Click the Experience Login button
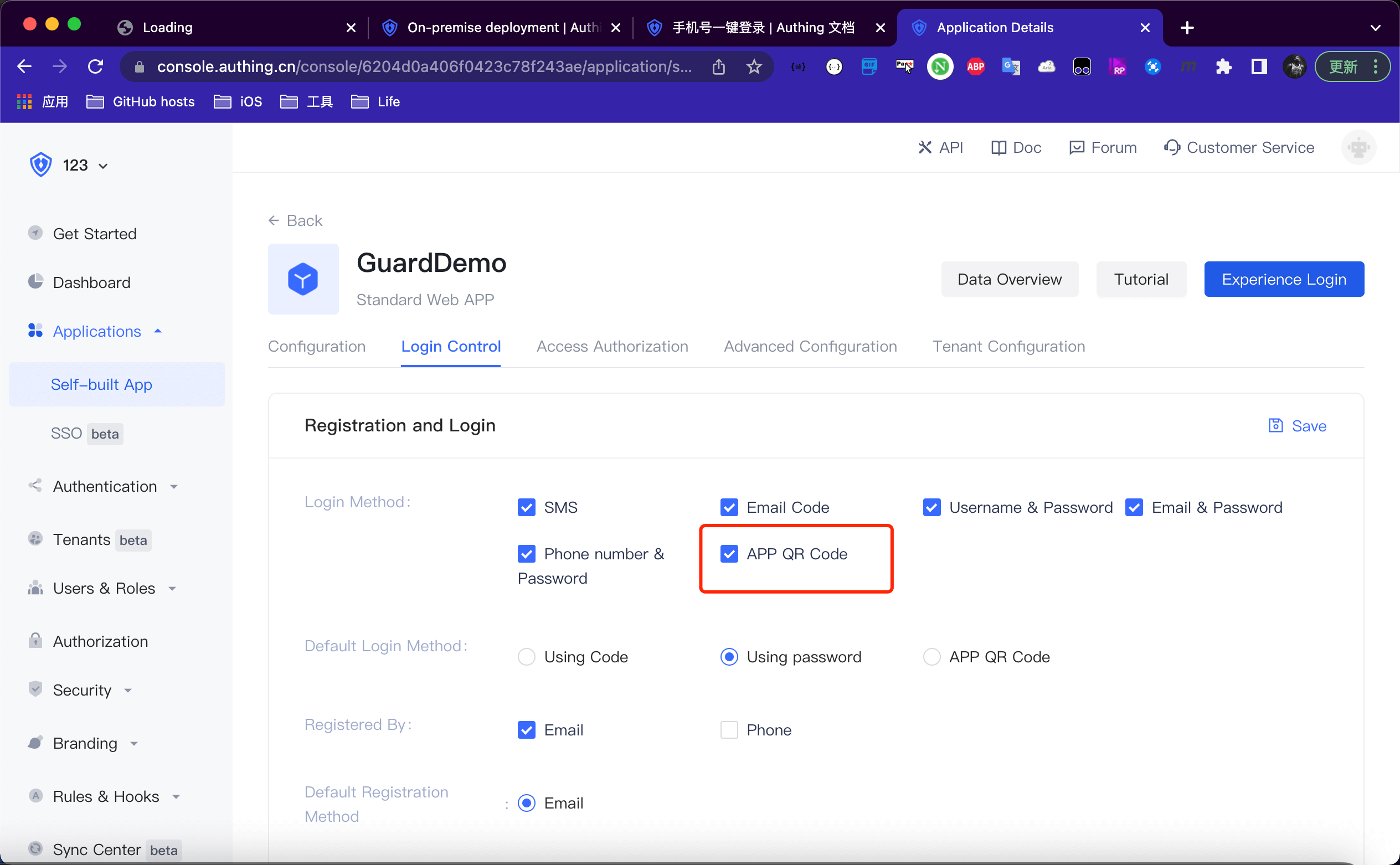Viewport: 1400px width, 865px height. (x=1283, y=279)
